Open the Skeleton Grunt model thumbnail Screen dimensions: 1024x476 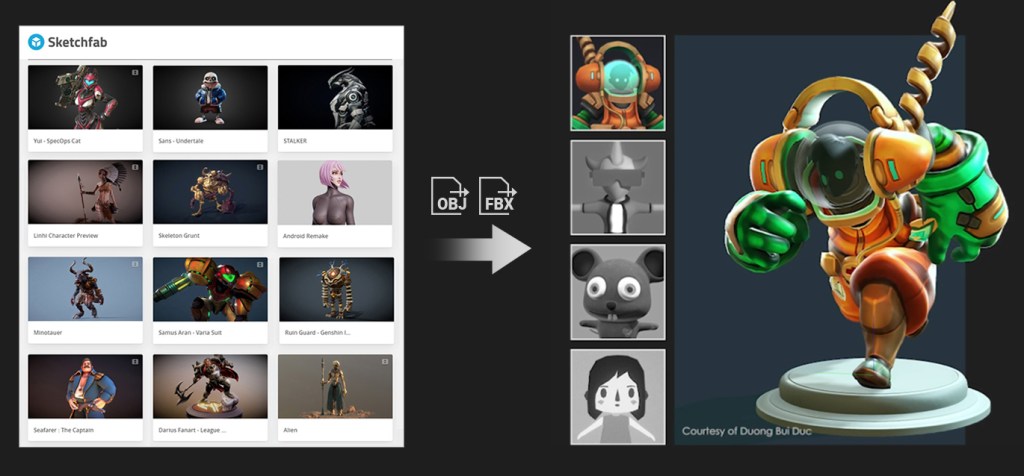click(210, 193)
